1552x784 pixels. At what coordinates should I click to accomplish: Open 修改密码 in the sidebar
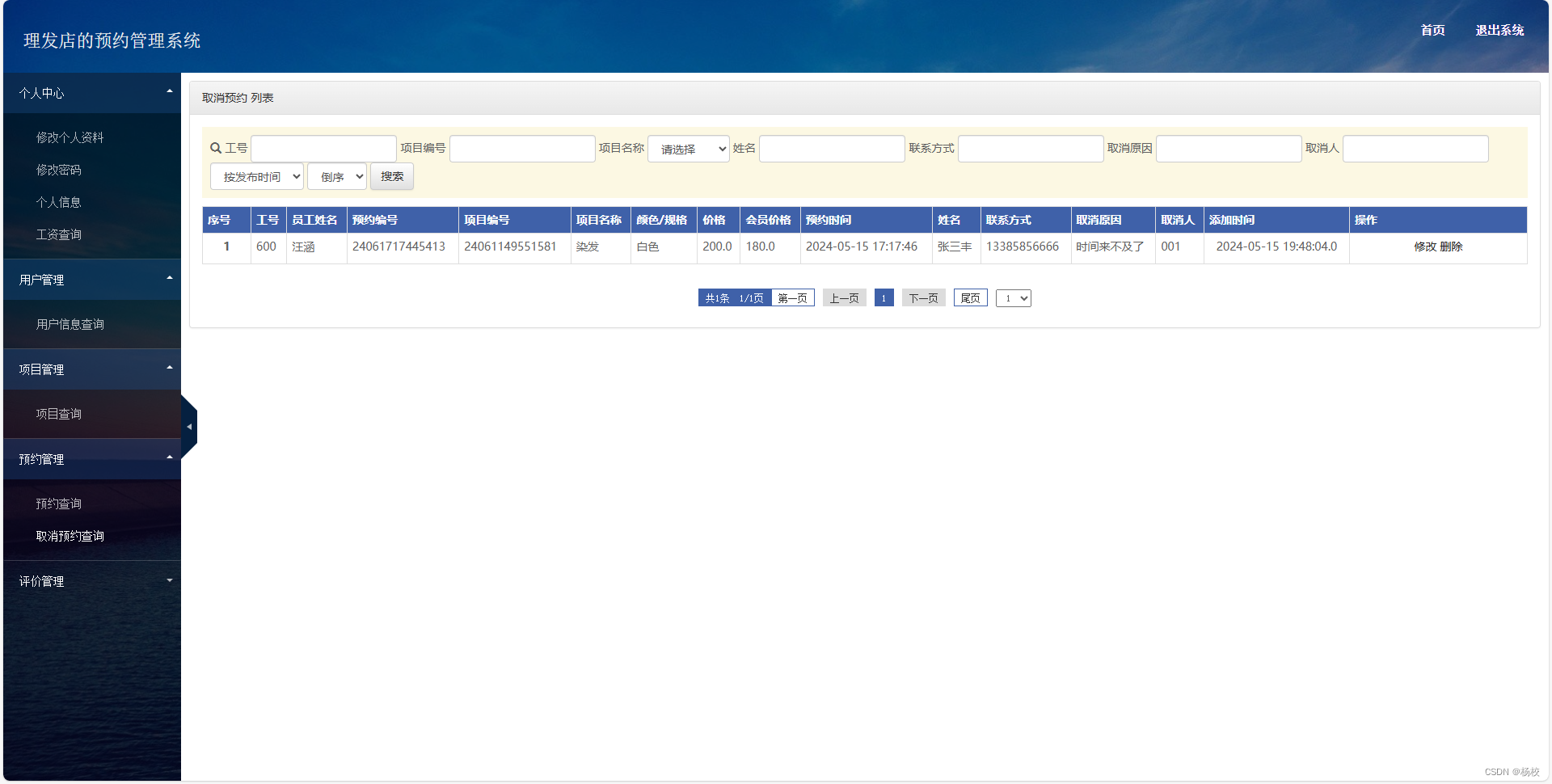(58, 170)
